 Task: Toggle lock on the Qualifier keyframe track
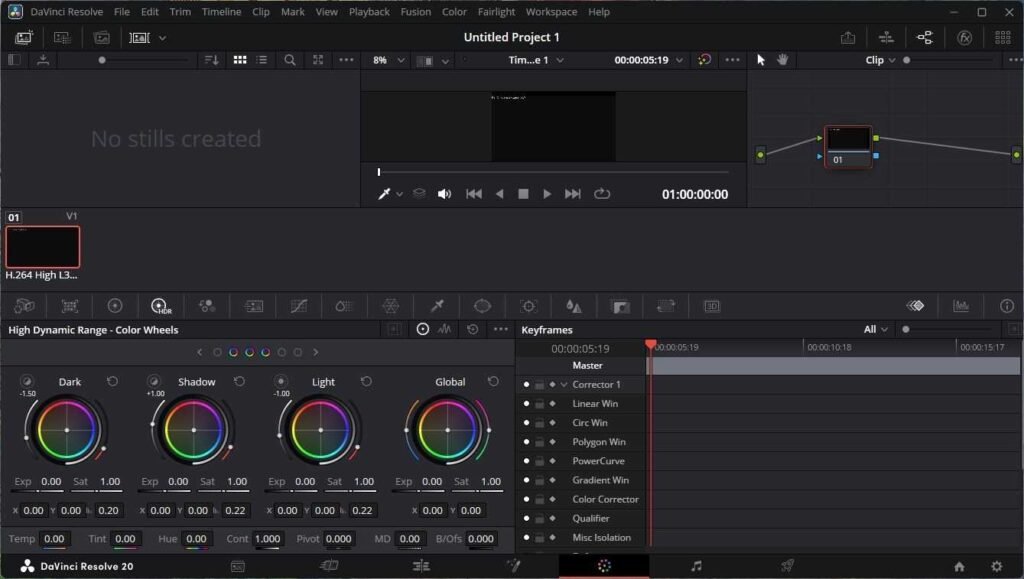540,518
